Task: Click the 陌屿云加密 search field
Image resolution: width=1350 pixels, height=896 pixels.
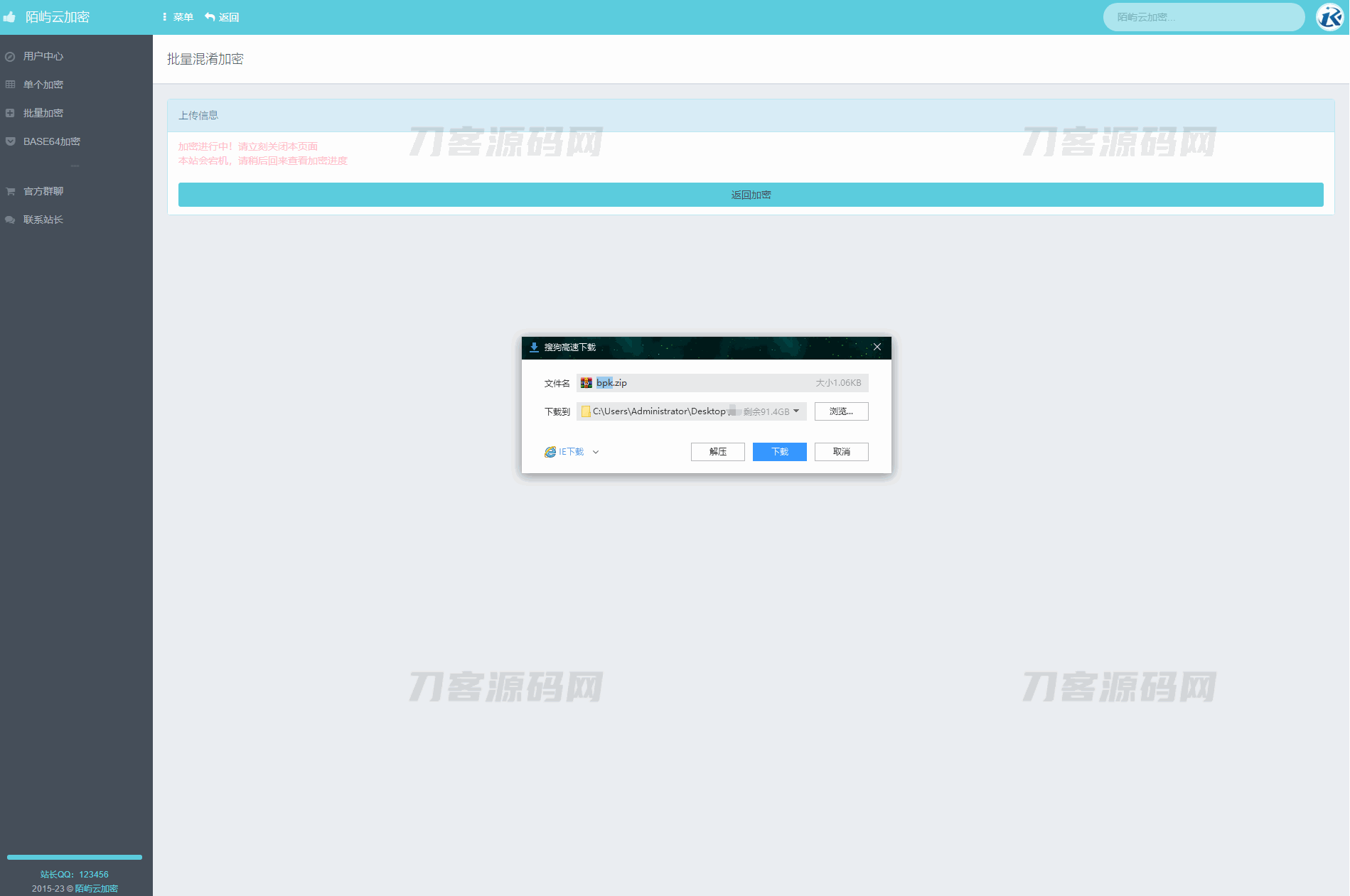Action: click(x=1203, y=17)
